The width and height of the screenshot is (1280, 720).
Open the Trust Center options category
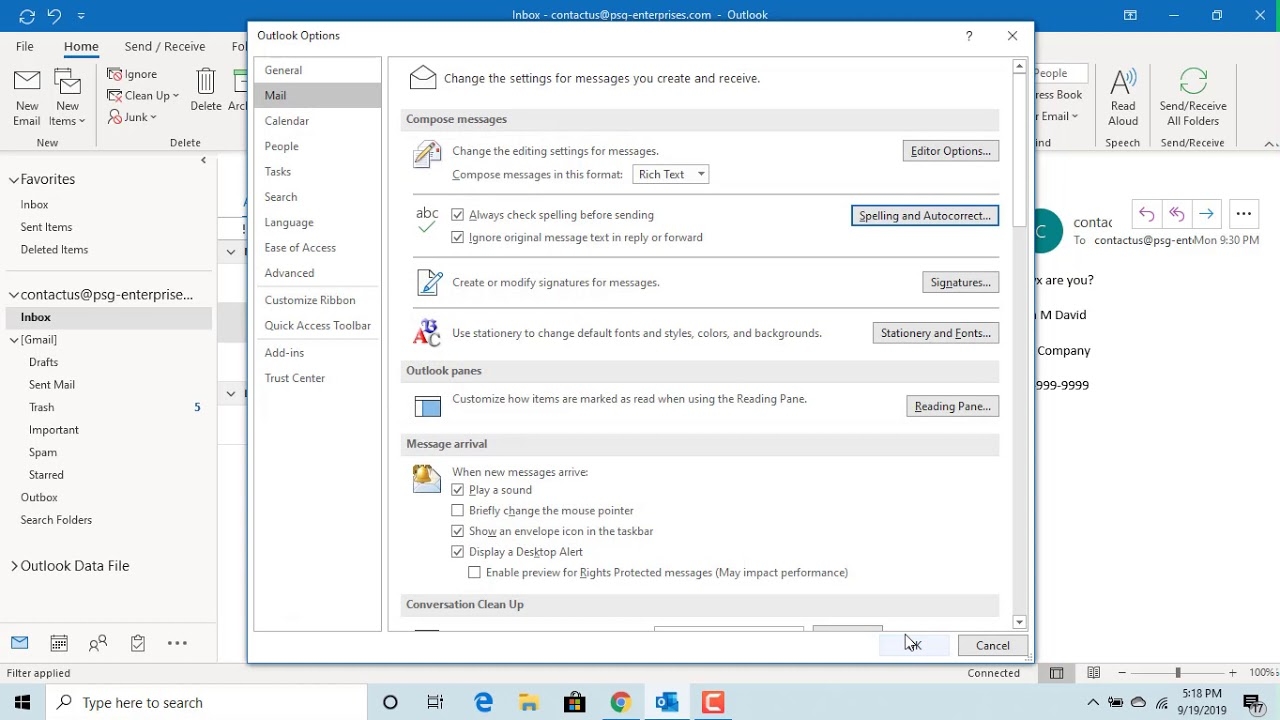coord(295,378)
